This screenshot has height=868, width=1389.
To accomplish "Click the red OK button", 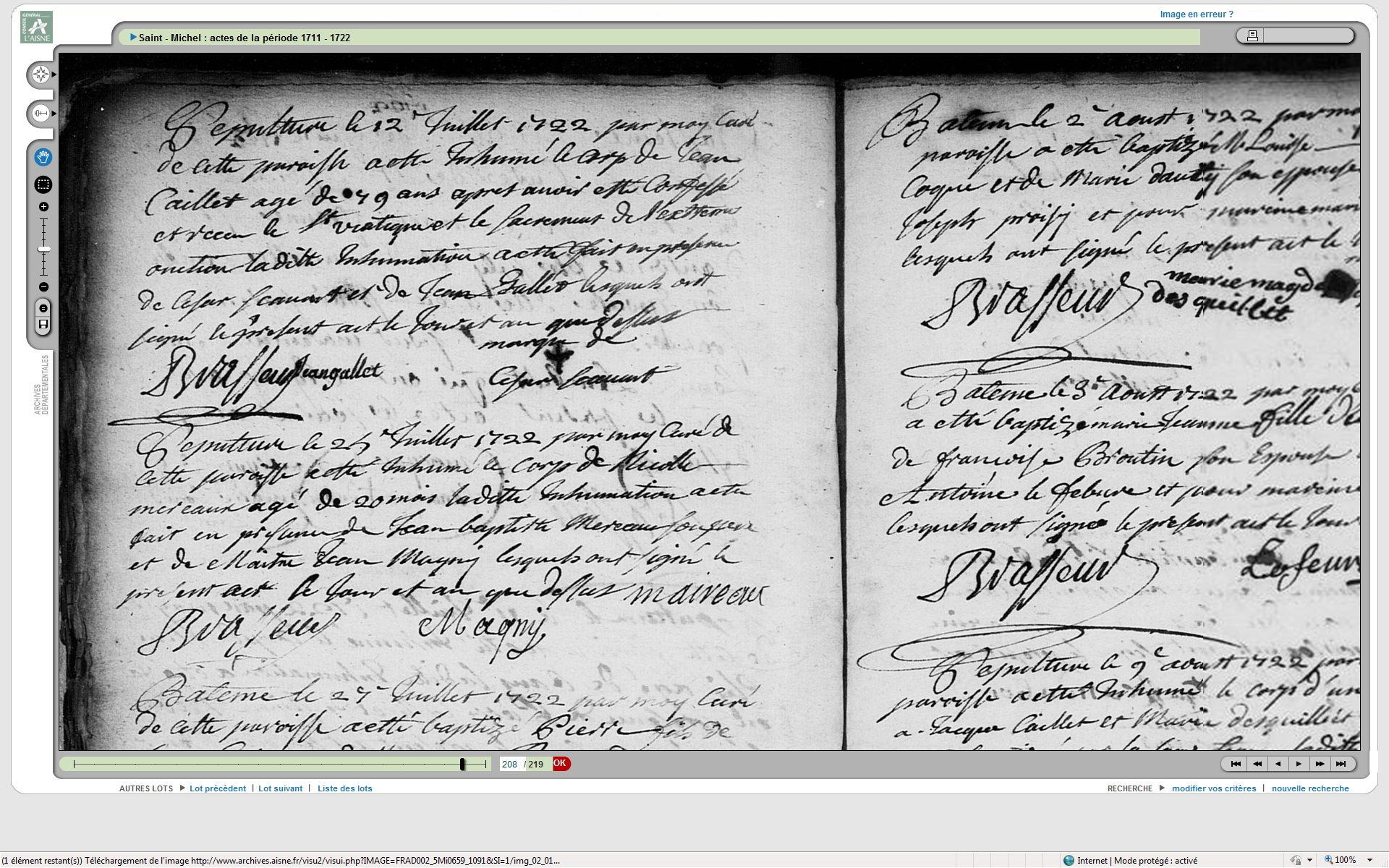I will (561, 764).
